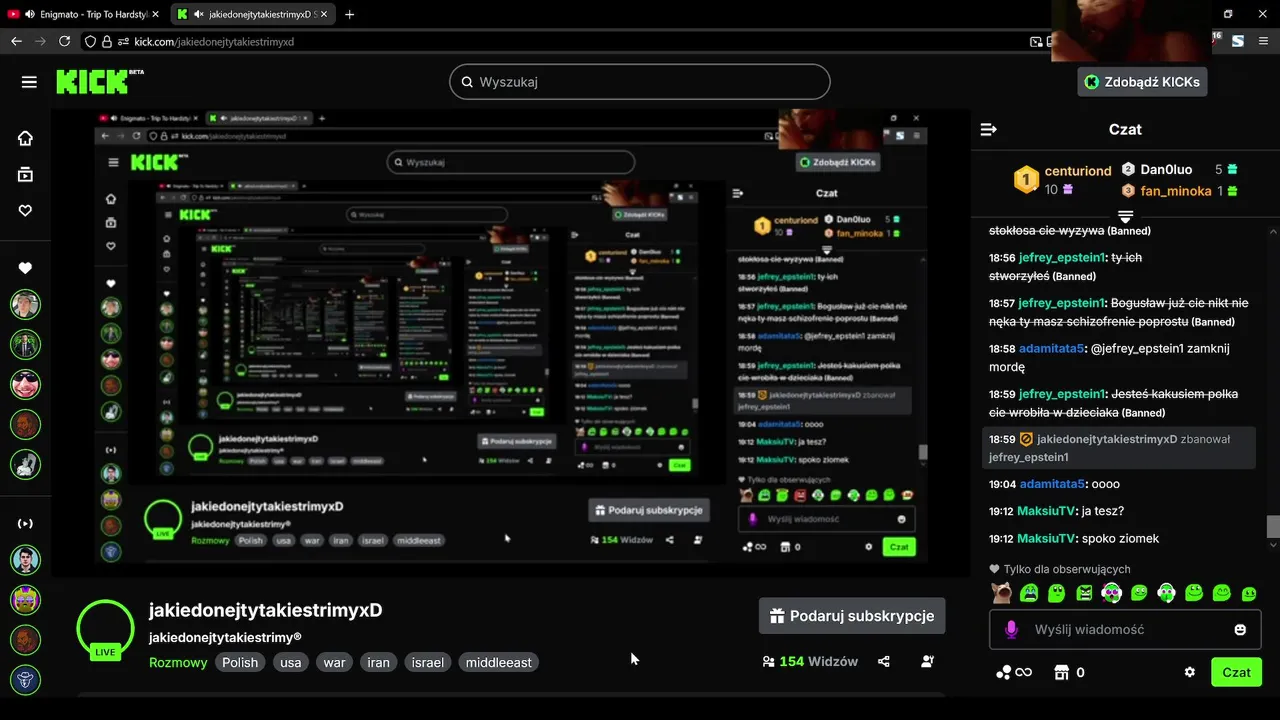1280x720 pixels.
Task: Select the Polish tag
Action: 240,662
